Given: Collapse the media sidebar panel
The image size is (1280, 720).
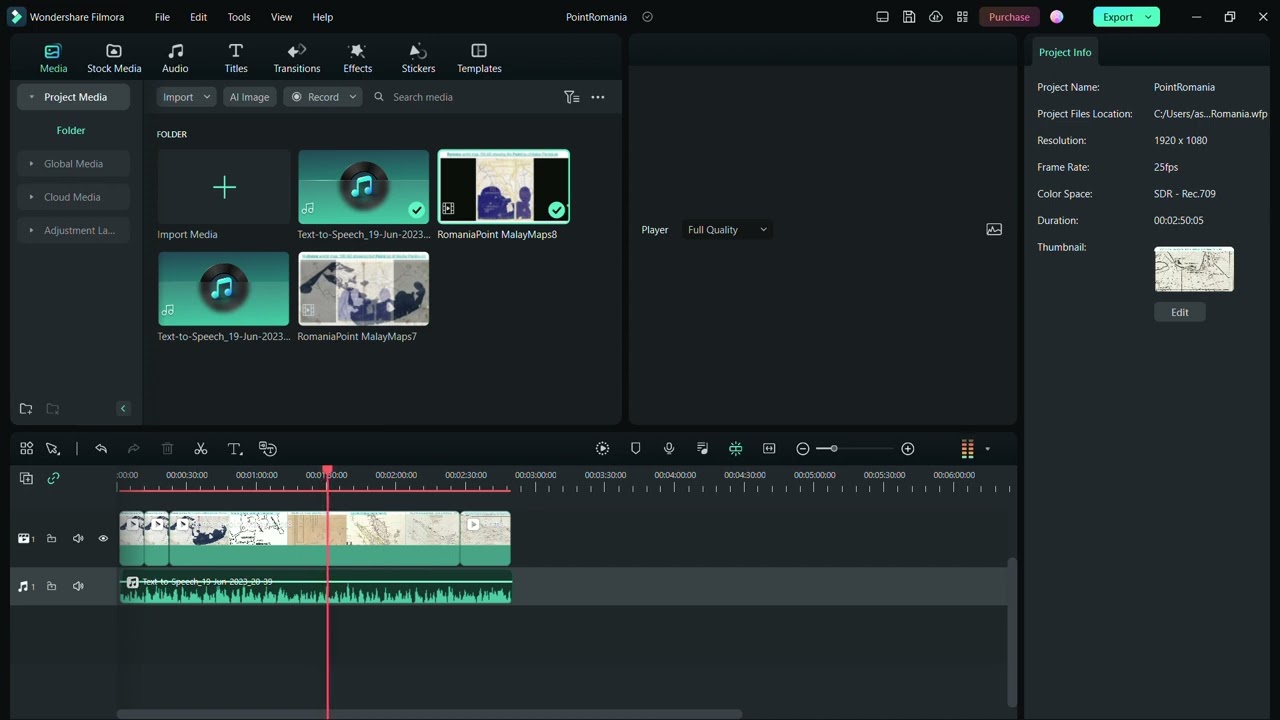Looking at the screenshot, I should pyautogui.click(x=123, y=409).
